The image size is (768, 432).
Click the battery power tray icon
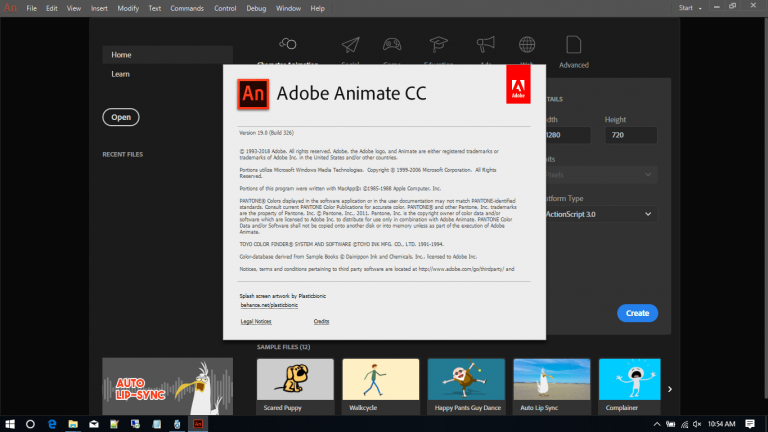[x=671, y=424]
